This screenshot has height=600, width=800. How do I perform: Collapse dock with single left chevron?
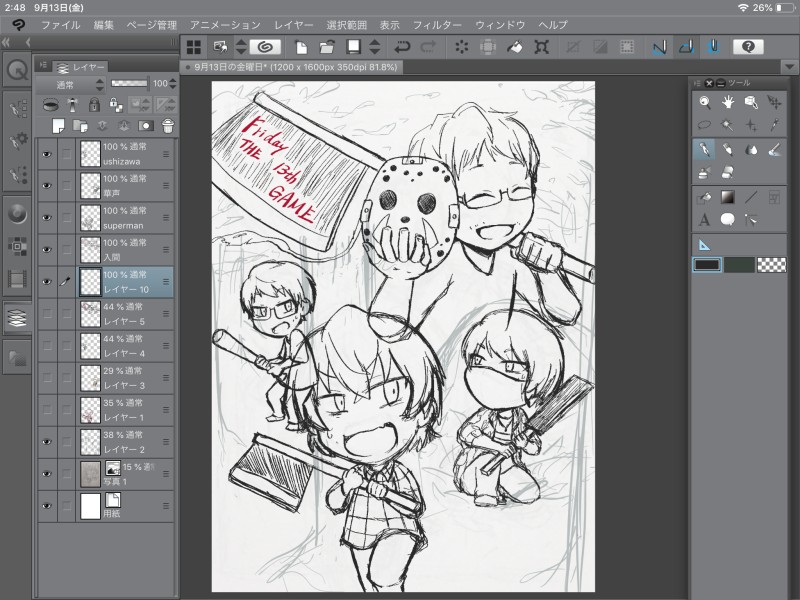click(x=28, y=42)
